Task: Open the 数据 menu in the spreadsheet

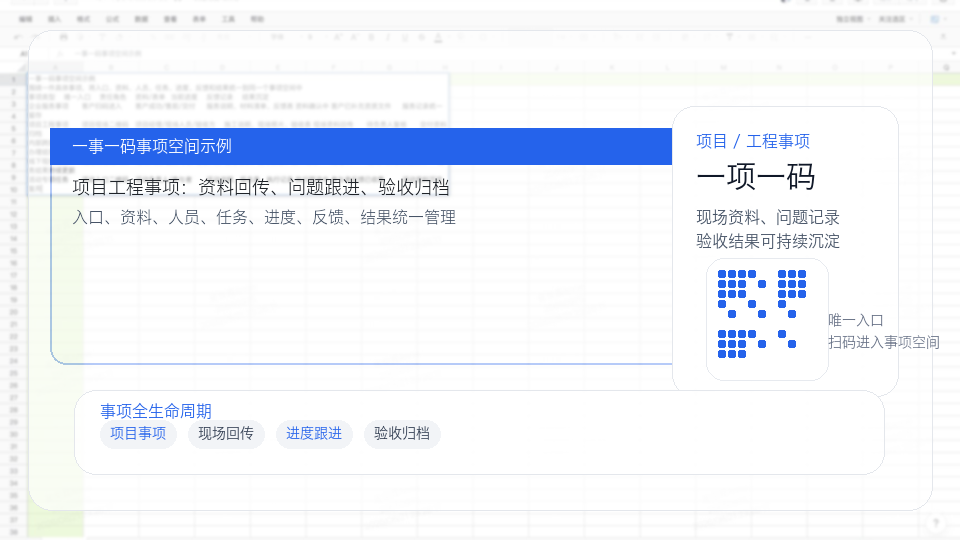Action: click(141, 20)
